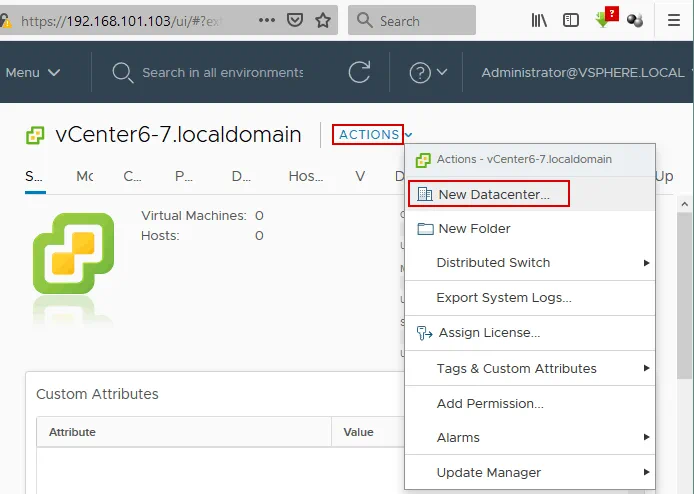Toggle the Firefox sidebar icon
Viewport: 694px width, 494px height.
[571, 20]
